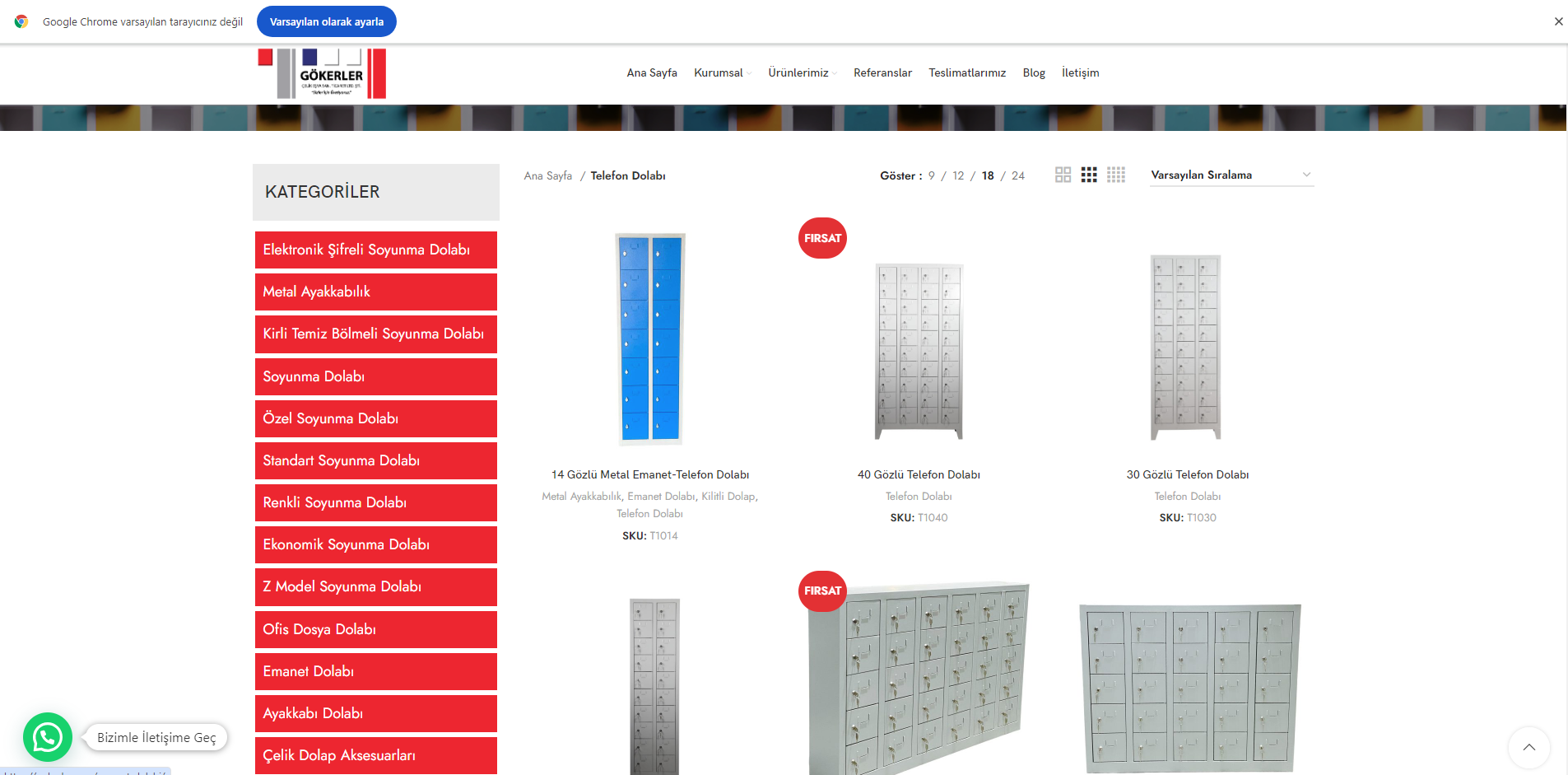Click the scroll-to-top arrow button
1568x775 pixels.
click(x=1528, y=747)
